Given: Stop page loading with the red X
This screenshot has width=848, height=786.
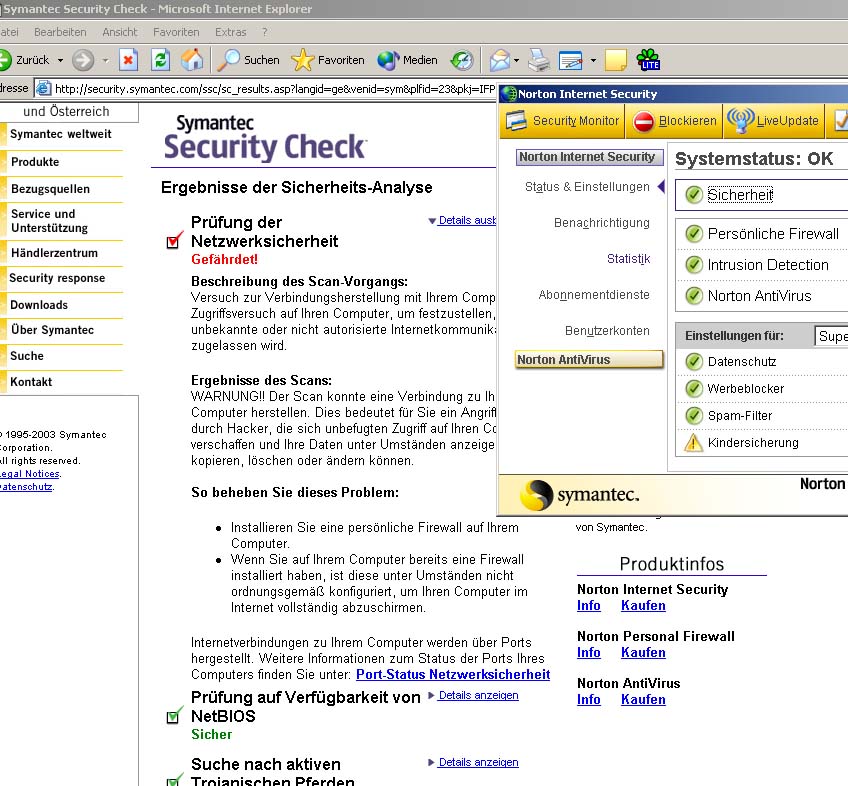Looking at the screenshot, I should [x=128, y=60].
